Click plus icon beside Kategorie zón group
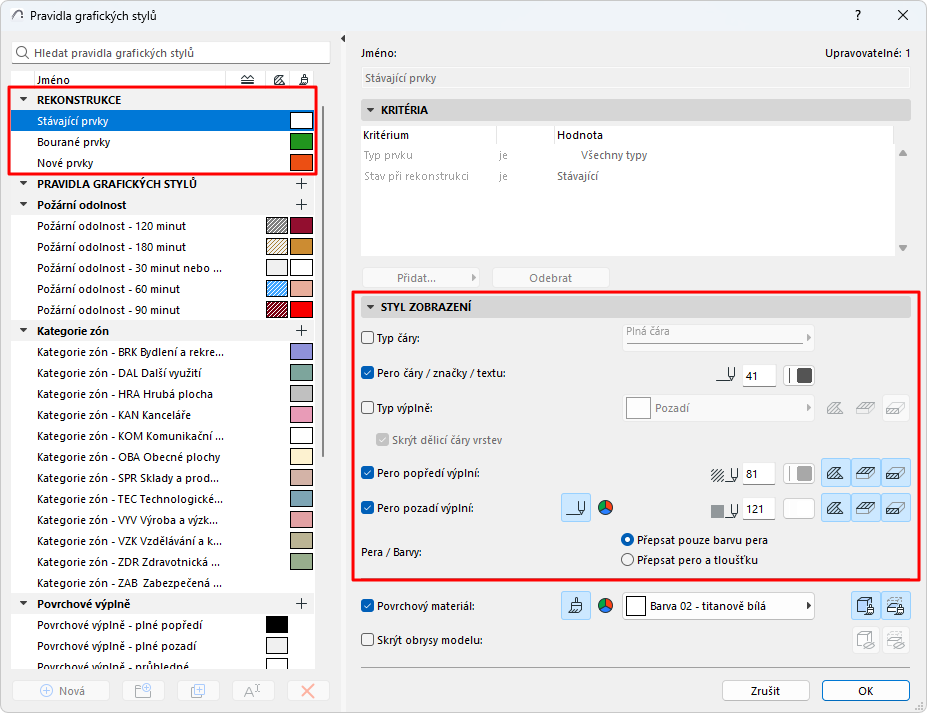 pyautogui.click(x=302, y=330)
